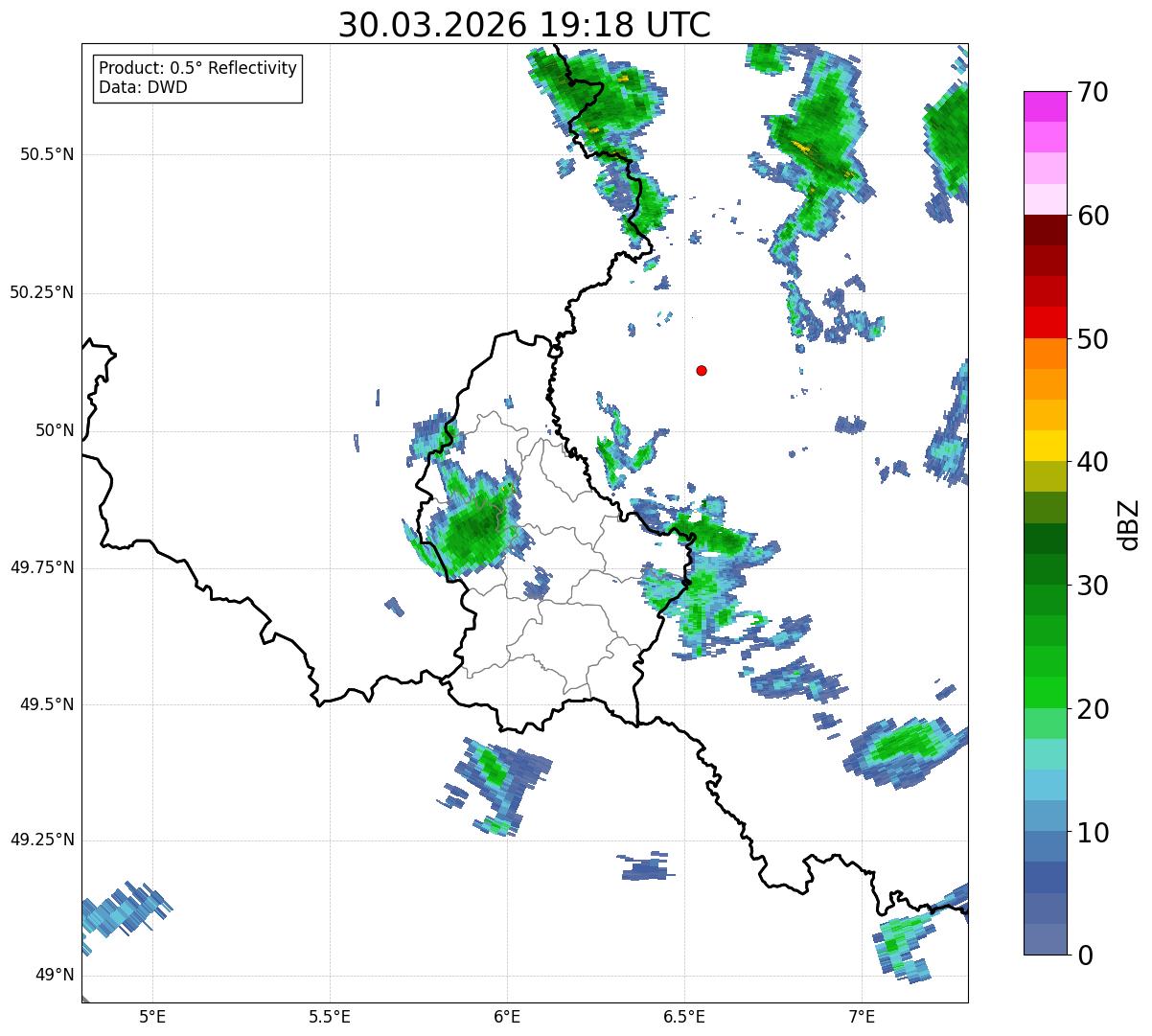Click the '50°N' latitude label
The width and height of the screenshot is (1152, 1036).
click(x=54, y=431)
